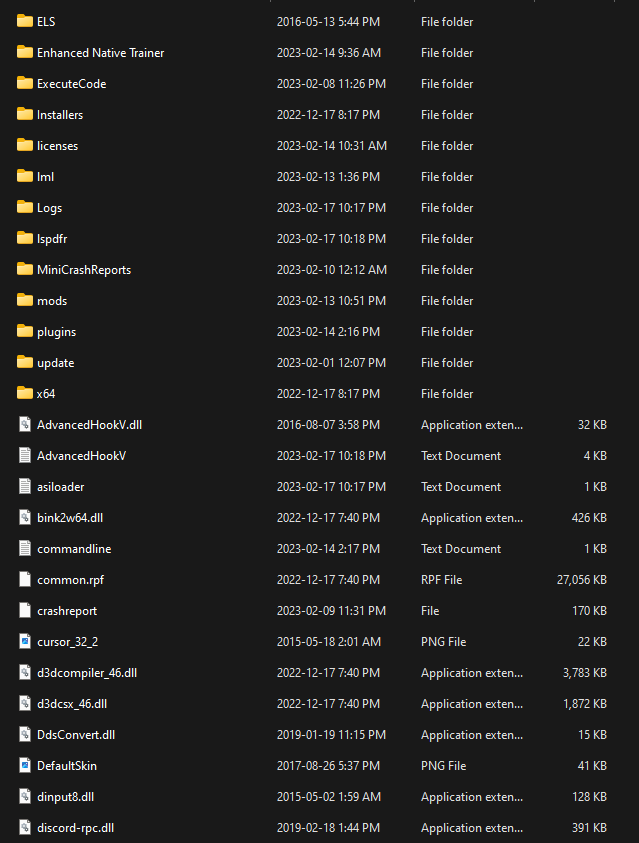Click the name Enhanced Native Trainer
The width and height of the screenshot is (639, 843).
point(100,53)
